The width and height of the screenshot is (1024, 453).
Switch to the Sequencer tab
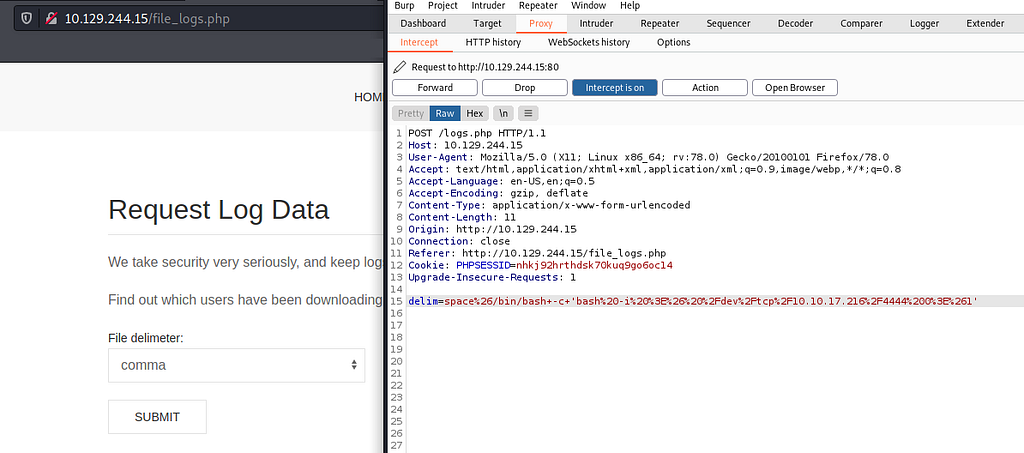tap(729, 23)
